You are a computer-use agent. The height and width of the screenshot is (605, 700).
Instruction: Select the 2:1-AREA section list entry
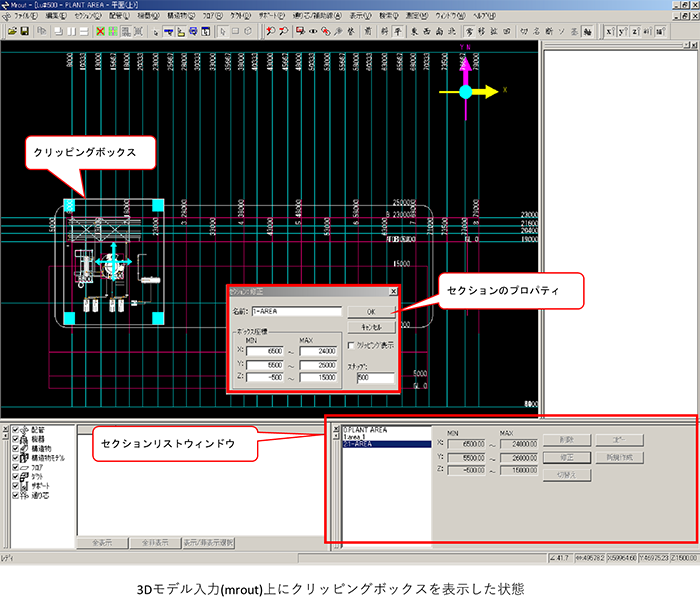[x=369, y=443]
